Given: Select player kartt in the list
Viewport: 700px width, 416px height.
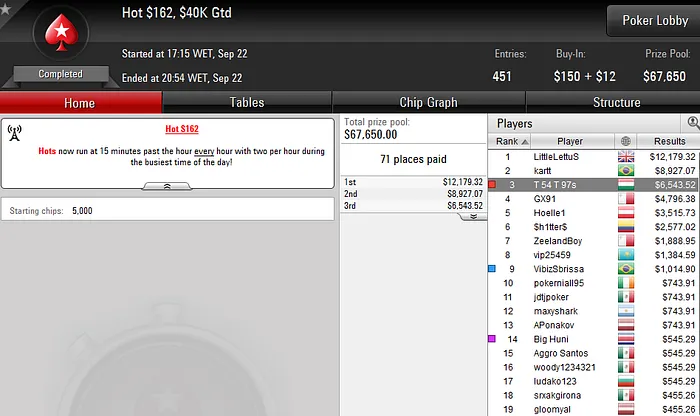Looking at the screenshot, I should [x=594, y=171].
